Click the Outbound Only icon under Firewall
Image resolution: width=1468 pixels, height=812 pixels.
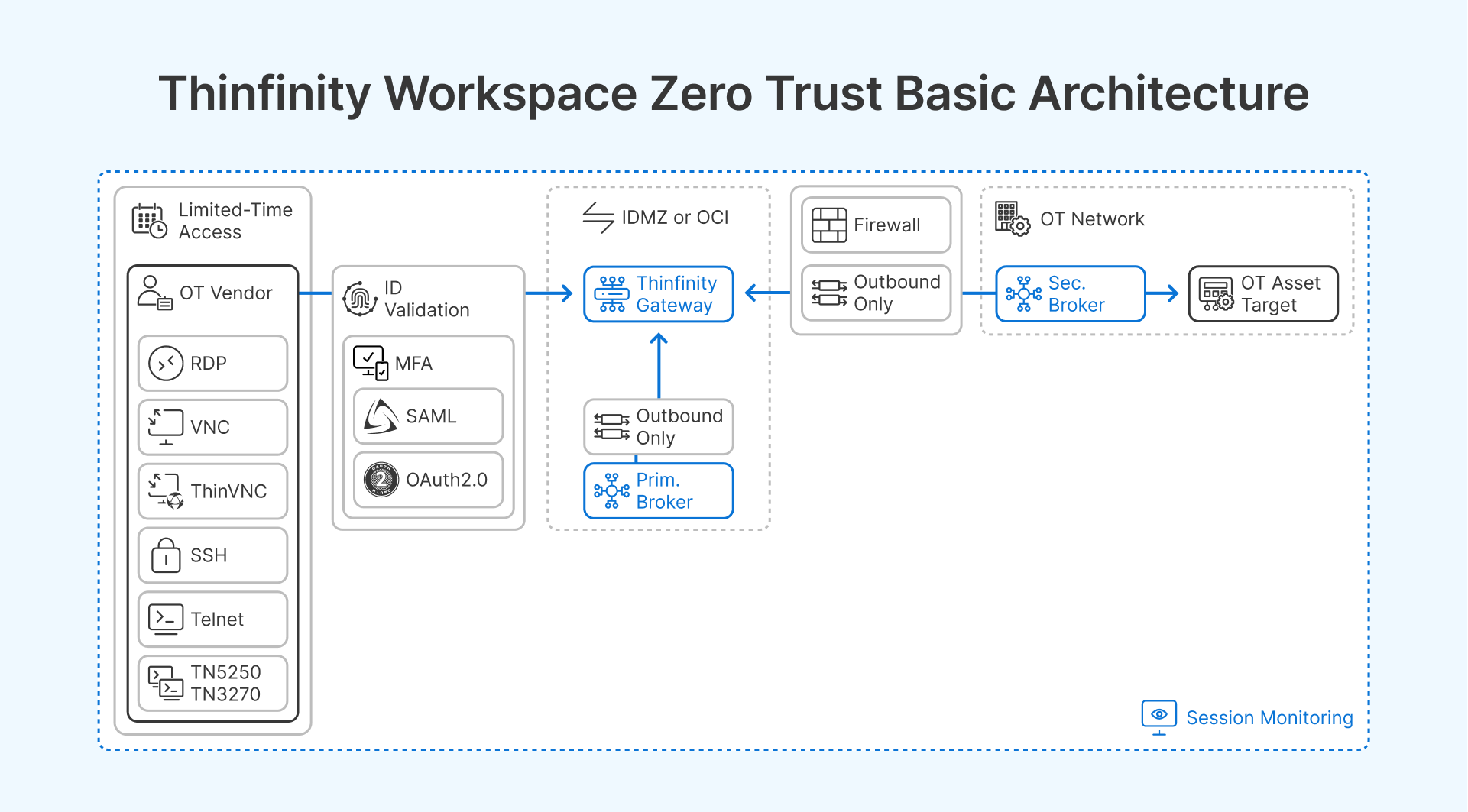point(829,293)
